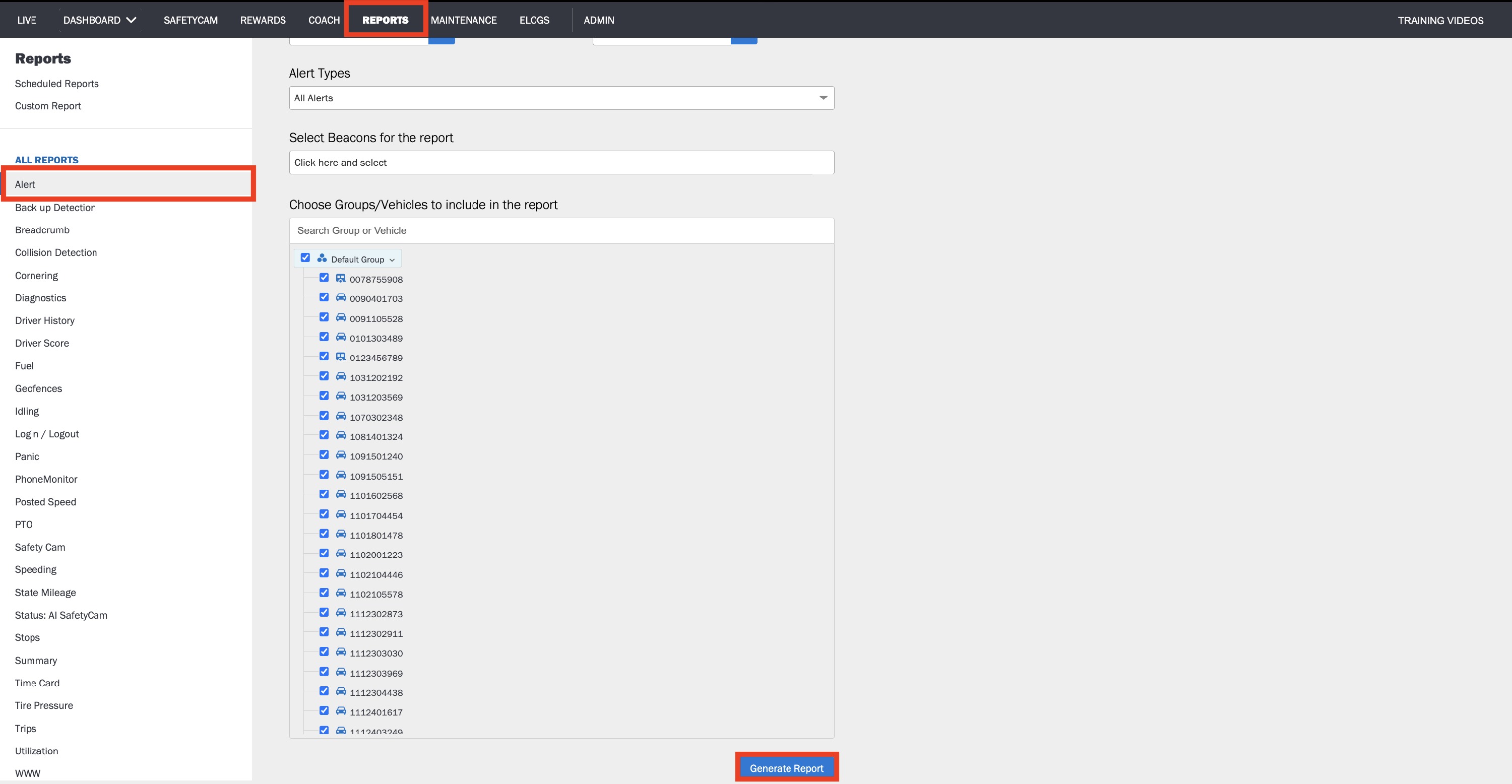Select the Utilization report
1512x784 pixels.
(36, 751)
